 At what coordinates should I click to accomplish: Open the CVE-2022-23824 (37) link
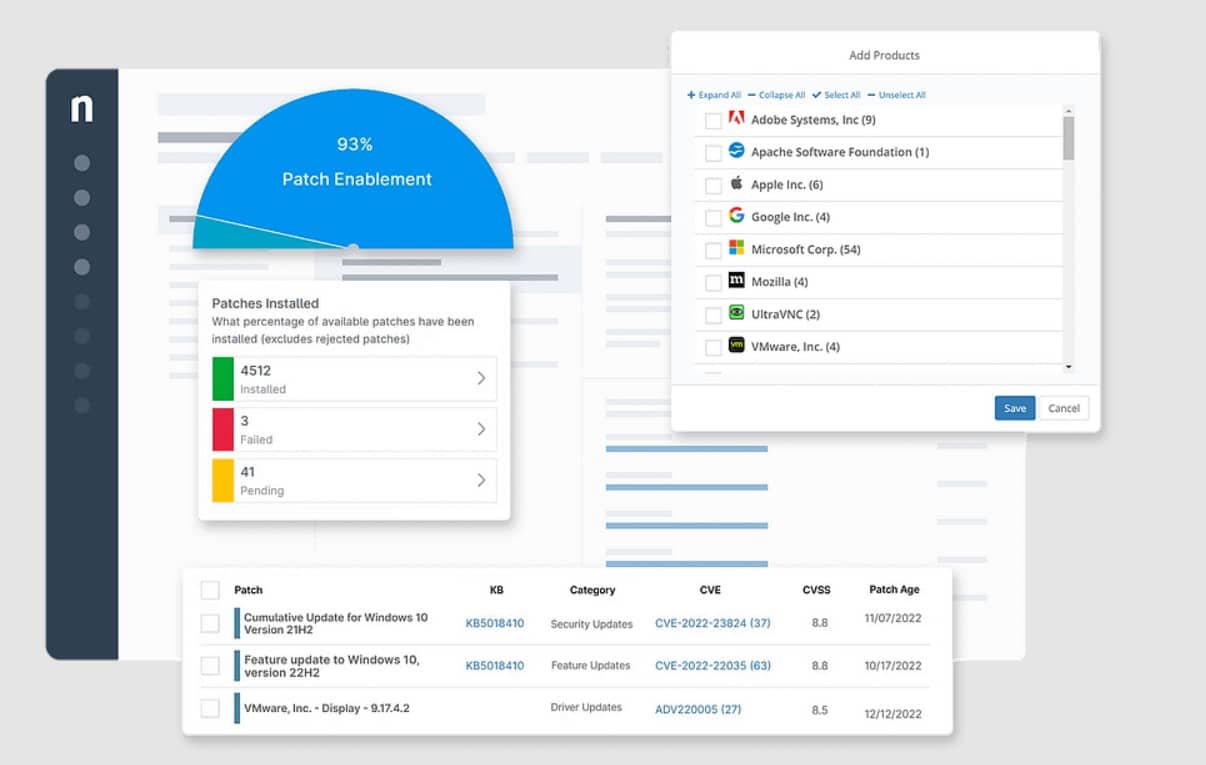click(x=713, y=623)
